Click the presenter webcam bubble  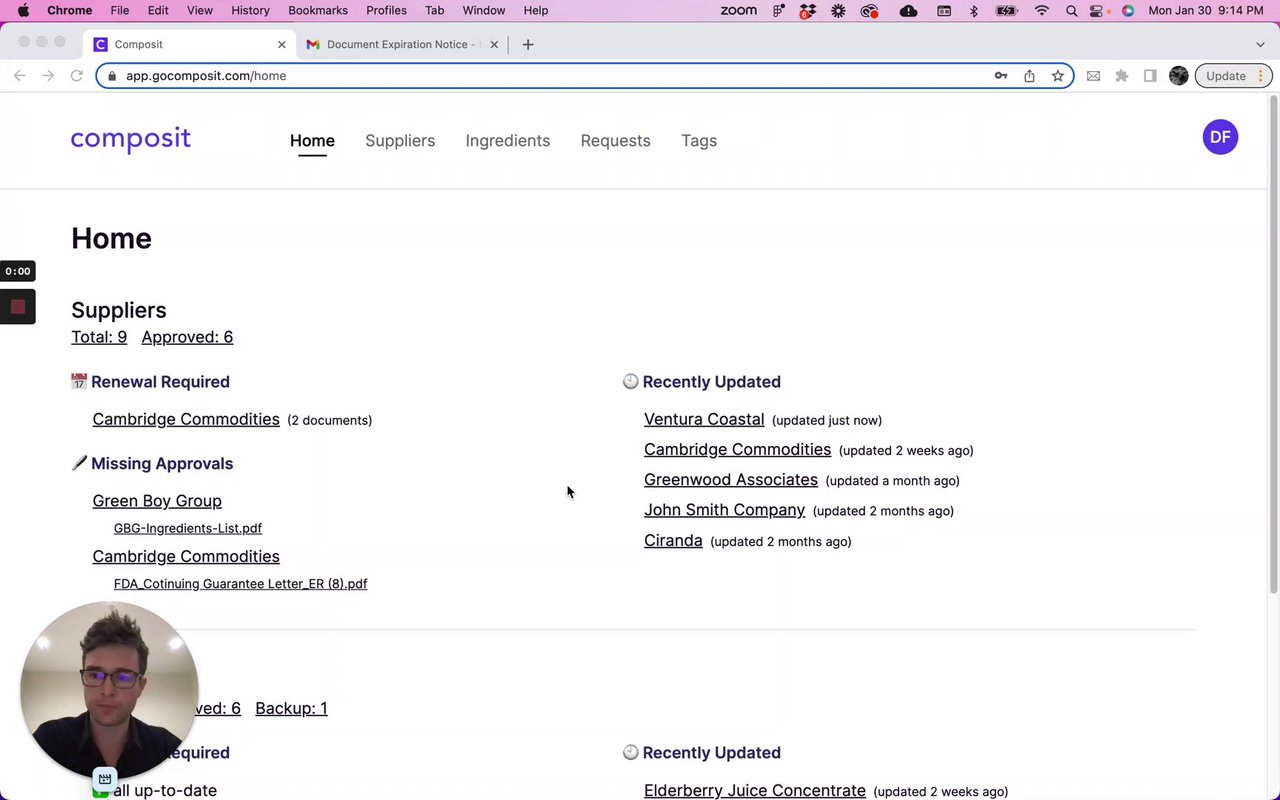(108, 690)
